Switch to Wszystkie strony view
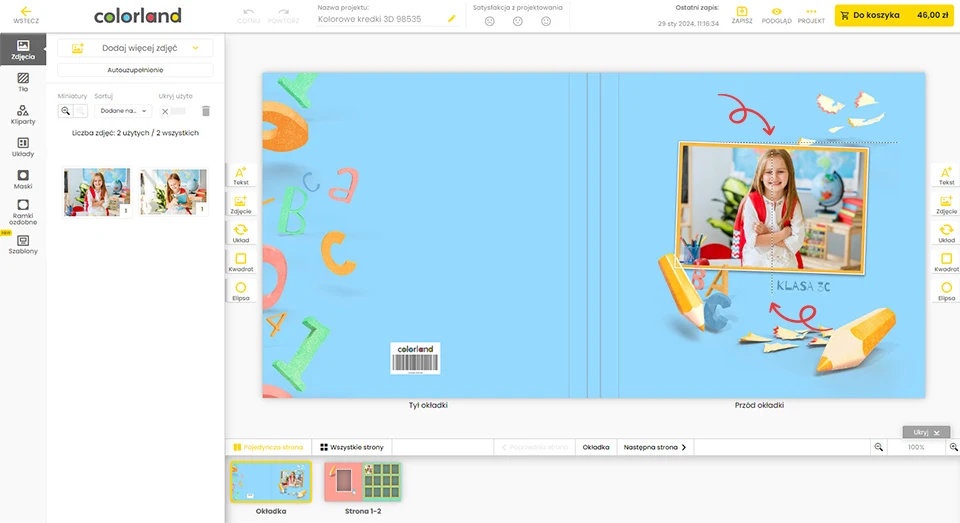 (x=352, y=447)
